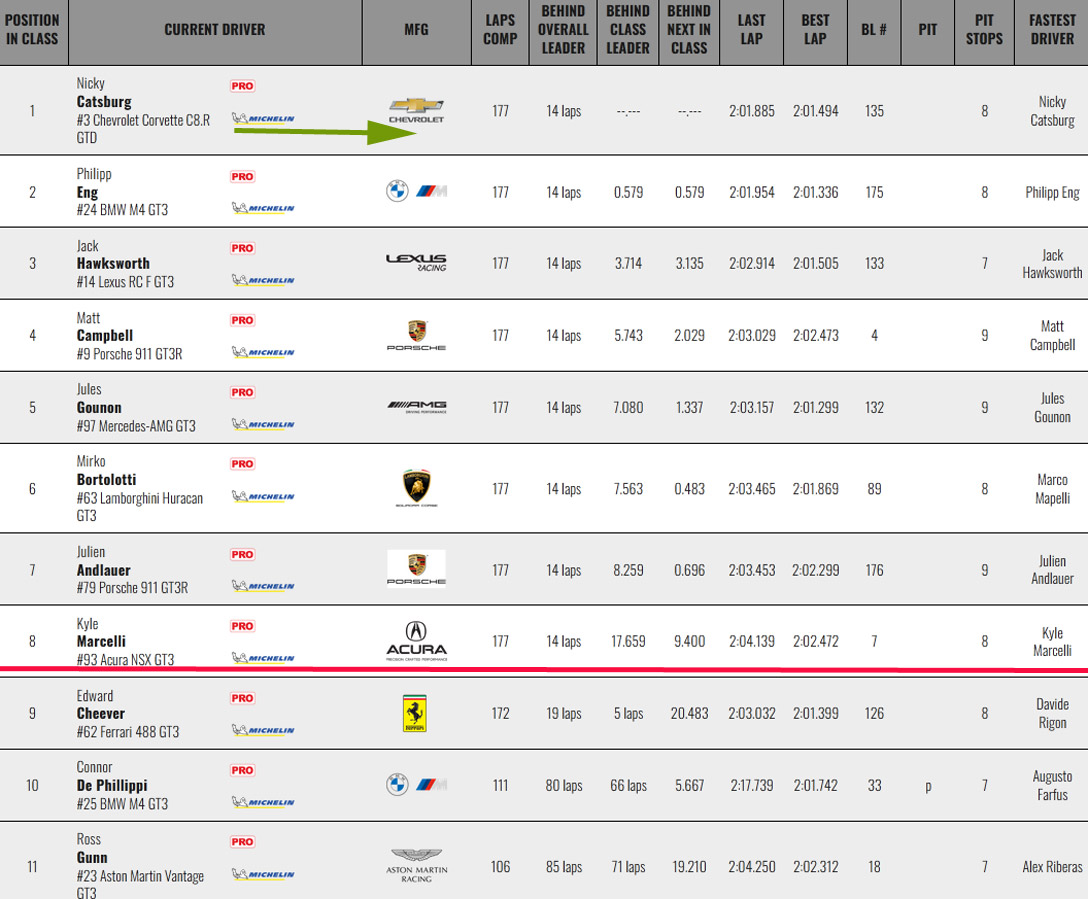Click the #62 Ferrari 488 GT3 car entry
This screenshot has height=899, width=1088.
[128, 732]
